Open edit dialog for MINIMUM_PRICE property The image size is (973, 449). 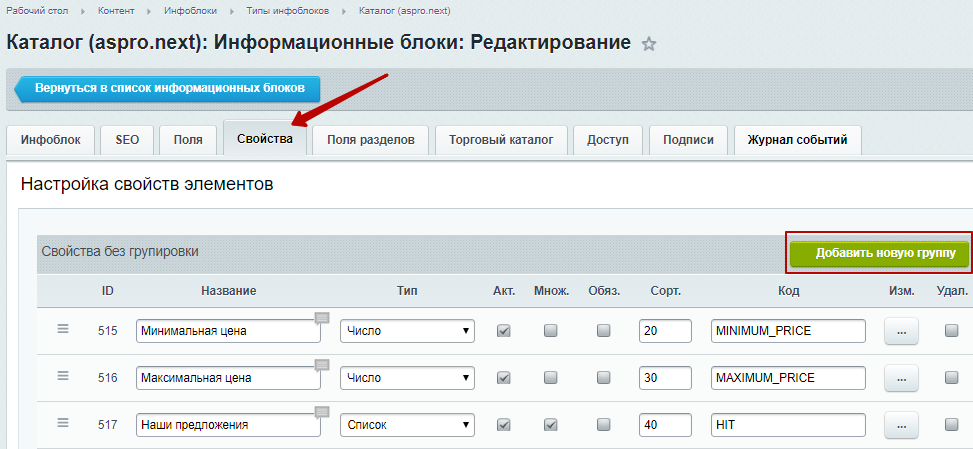(x=901, y=331)
